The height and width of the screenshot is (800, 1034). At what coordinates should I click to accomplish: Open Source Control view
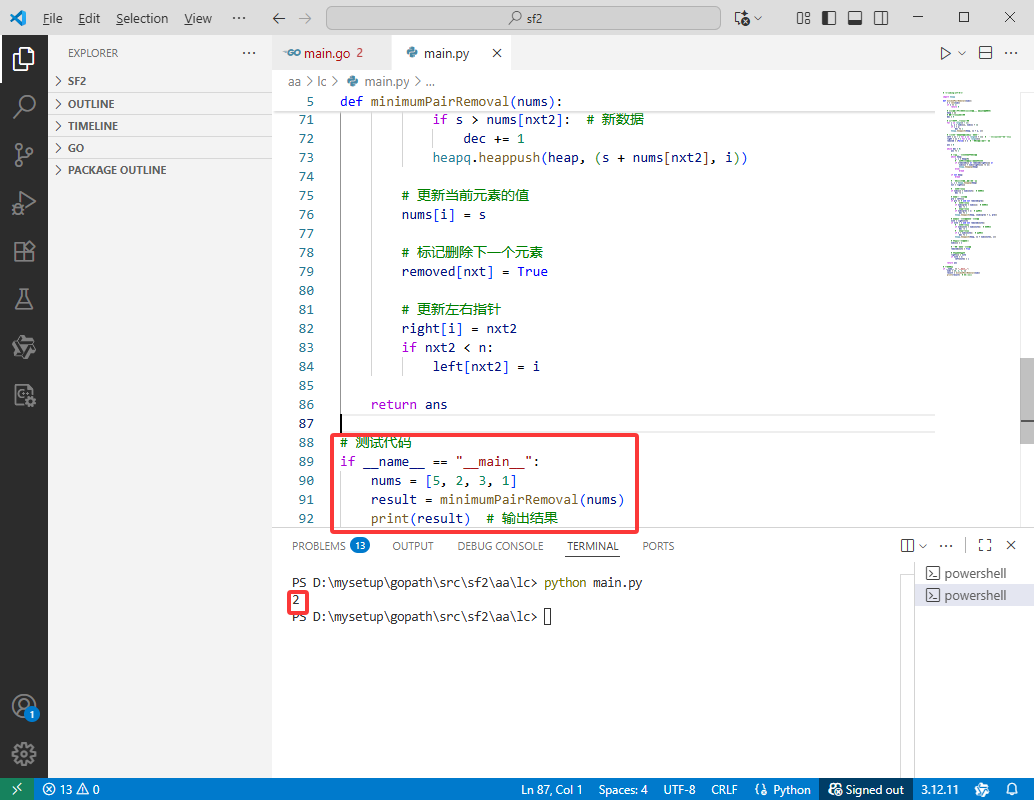tap(24, 155)
